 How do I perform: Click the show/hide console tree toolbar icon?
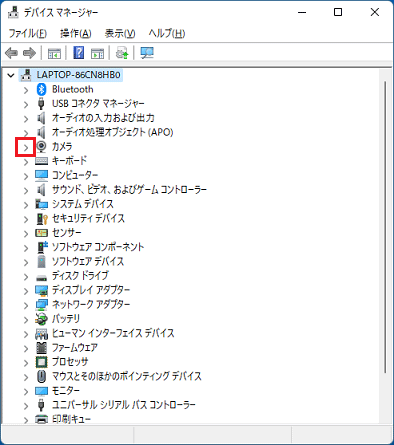[x=54, y=53]
